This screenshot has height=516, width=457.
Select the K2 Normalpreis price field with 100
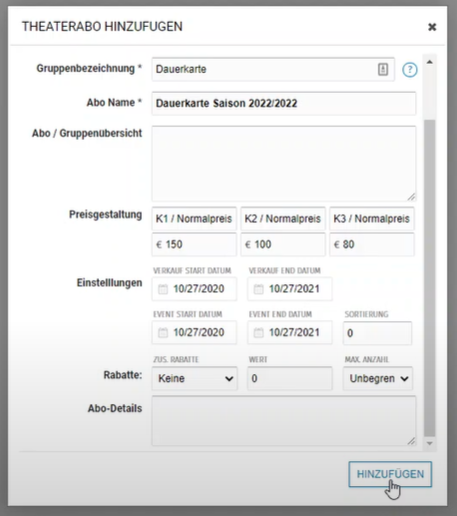tap(283, 245)
